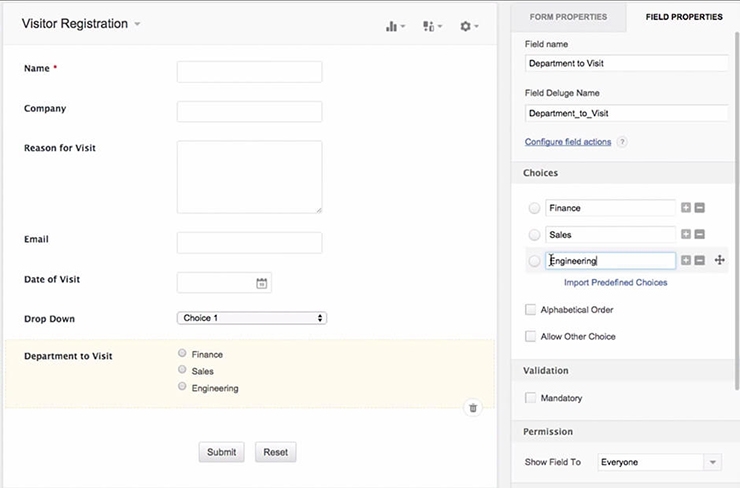The width and height of the screenshot is (740, 488).
Task: Click the Submit button
Action: [x=221, y=452]
